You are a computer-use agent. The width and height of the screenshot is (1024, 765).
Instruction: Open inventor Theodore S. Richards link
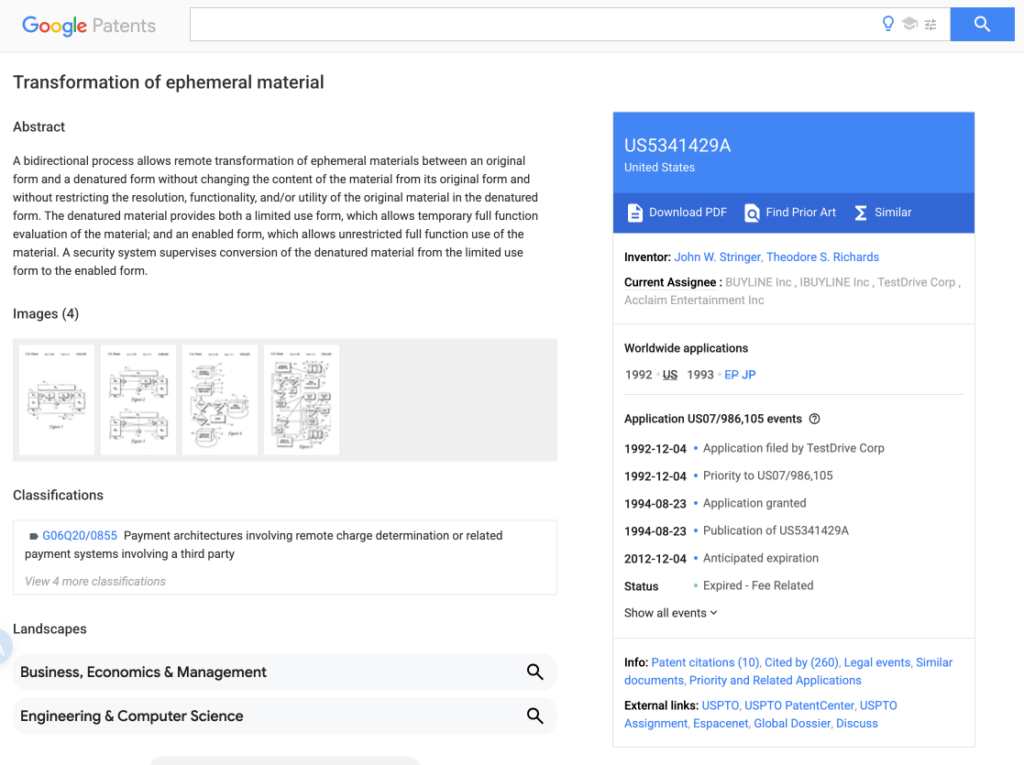822,257
